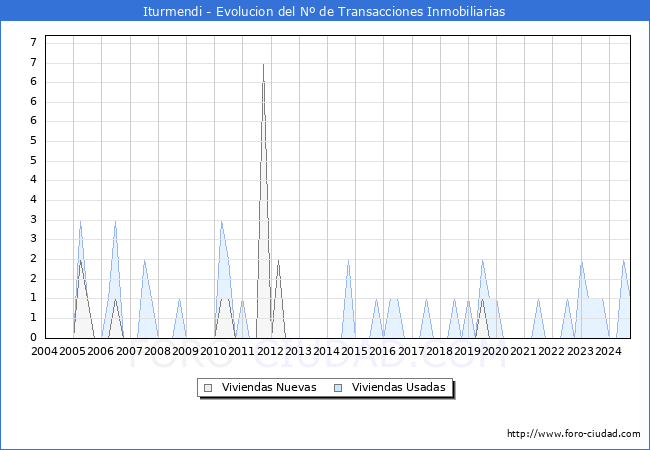Click the 2005 x-axis label
The image size is (650, 450).
pyautogui.click(x=73, y=351)
